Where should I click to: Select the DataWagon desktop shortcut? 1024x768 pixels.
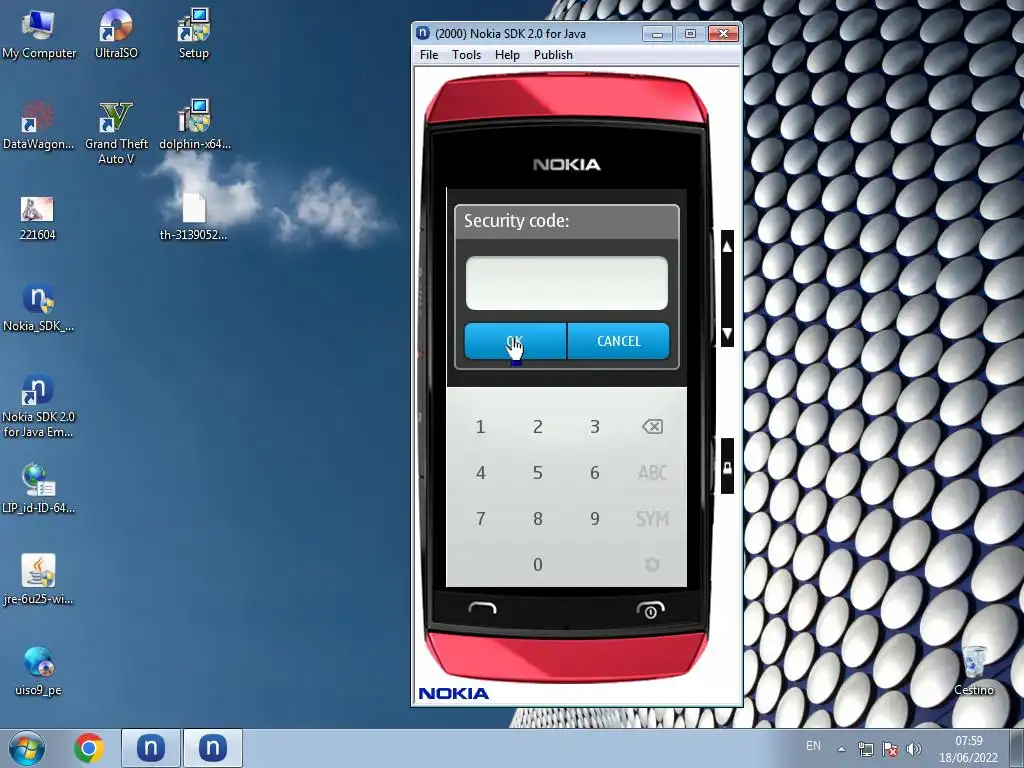coord(39,125)
